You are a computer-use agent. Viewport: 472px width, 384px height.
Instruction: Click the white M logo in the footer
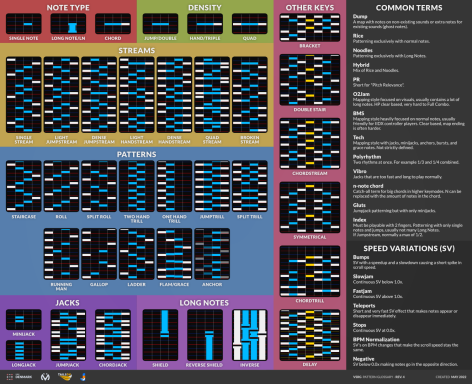click(x=45, y=377)
